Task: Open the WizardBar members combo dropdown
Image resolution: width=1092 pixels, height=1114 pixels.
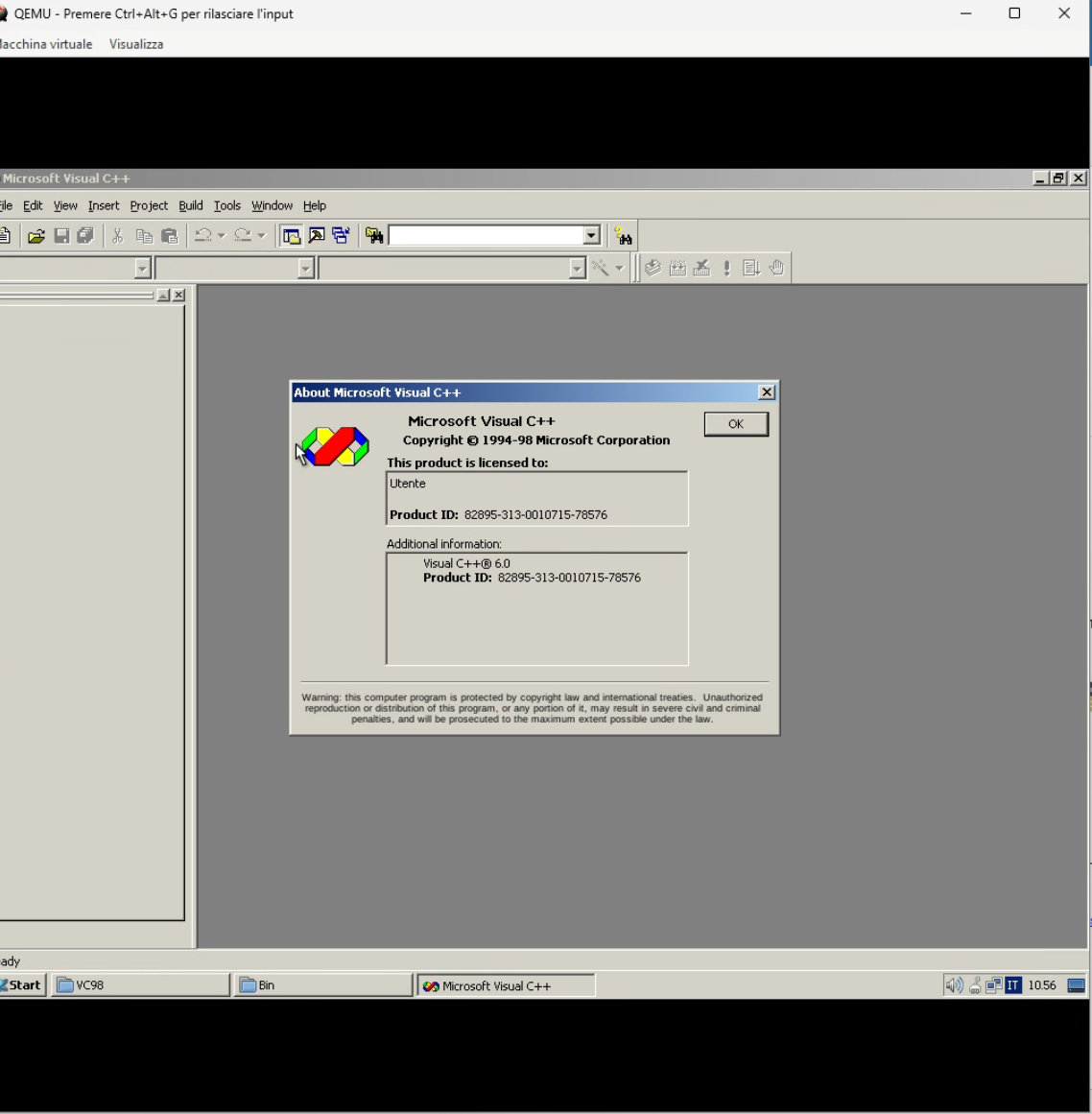Action: 577,269
